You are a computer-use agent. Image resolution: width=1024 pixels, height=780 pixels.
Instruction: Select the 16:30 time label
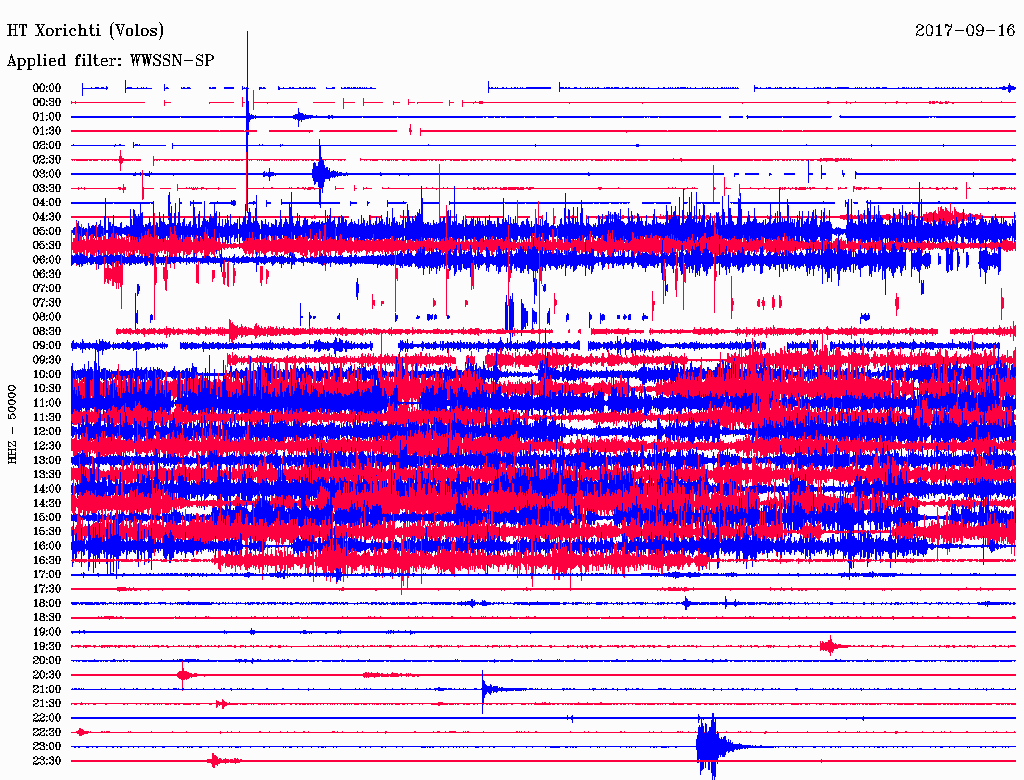[47, 561]
